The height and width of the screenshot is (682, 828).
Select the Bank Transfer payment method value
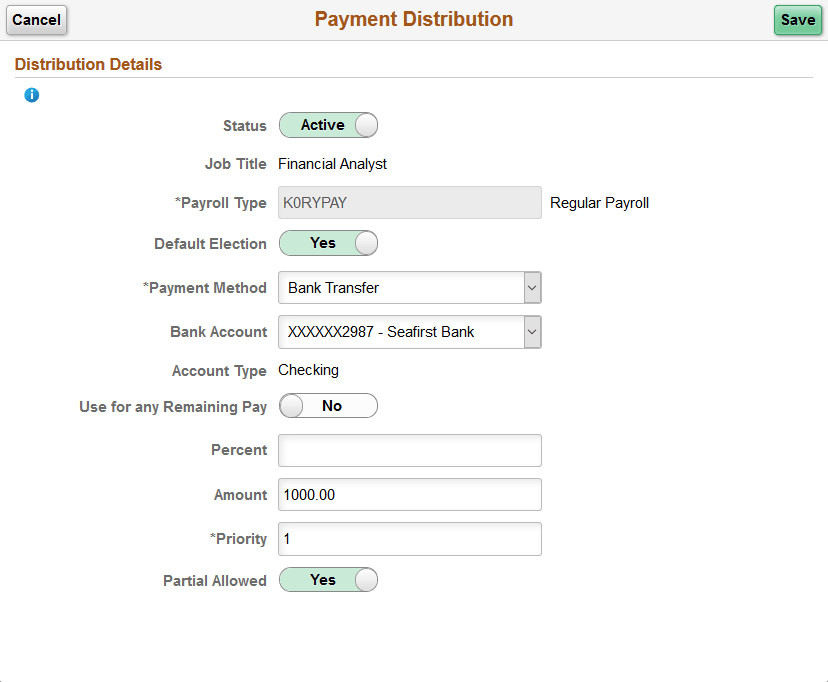(x=400, y=287)
